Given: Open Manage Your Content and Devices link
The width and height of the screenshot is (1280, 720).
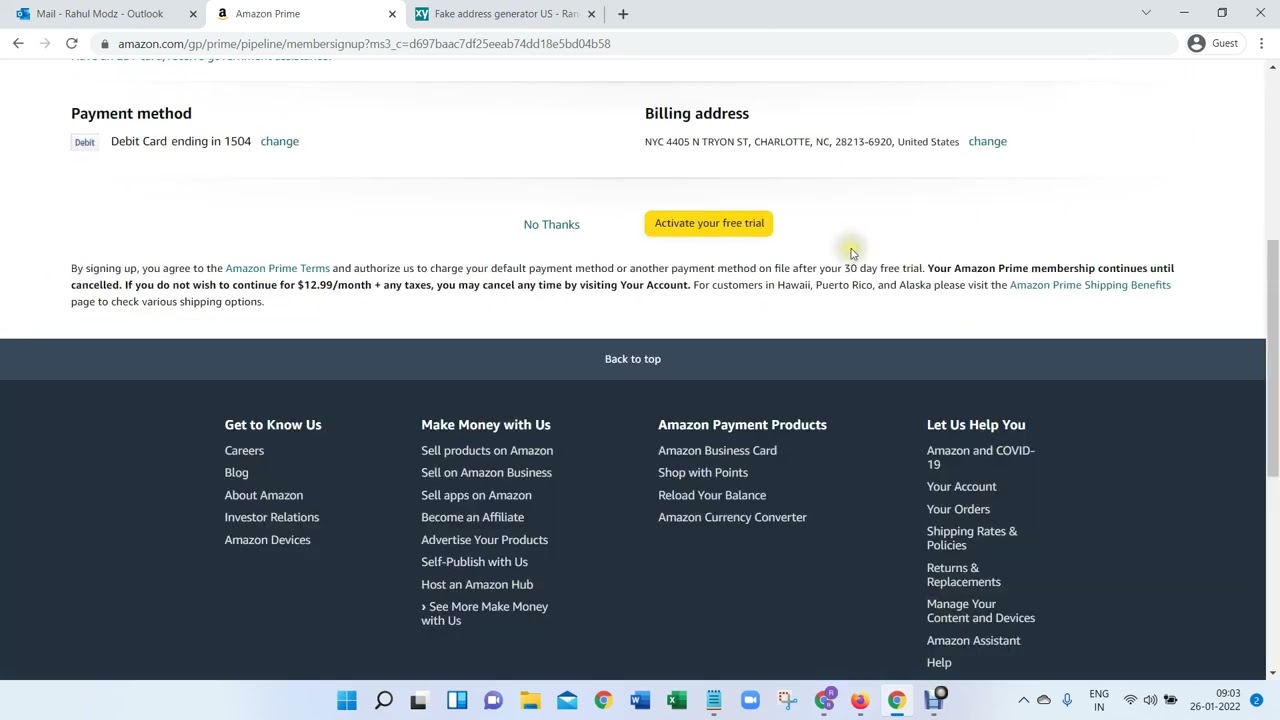Looking at the screenshot, I should coord(980,611).
